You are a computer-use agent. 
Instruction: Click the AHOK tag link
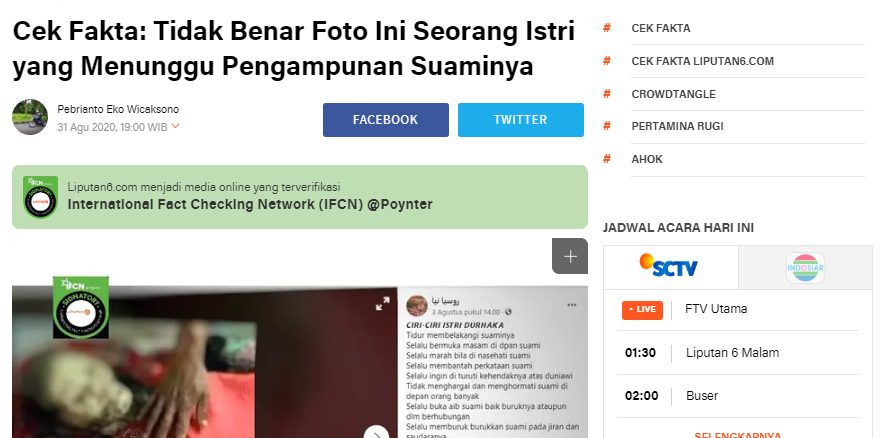click(647, 159)
